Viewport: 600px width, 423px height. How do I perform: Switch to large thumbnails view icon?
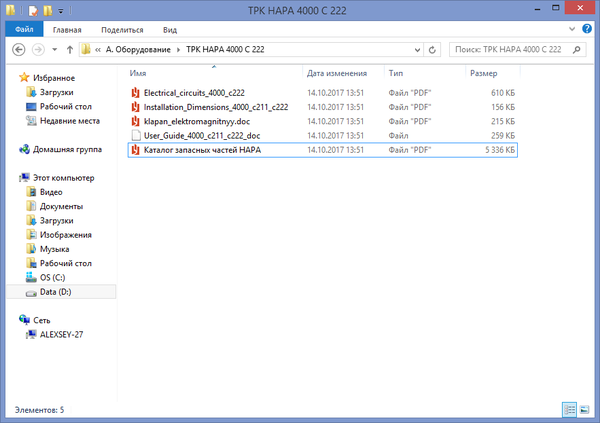point(584,410)
